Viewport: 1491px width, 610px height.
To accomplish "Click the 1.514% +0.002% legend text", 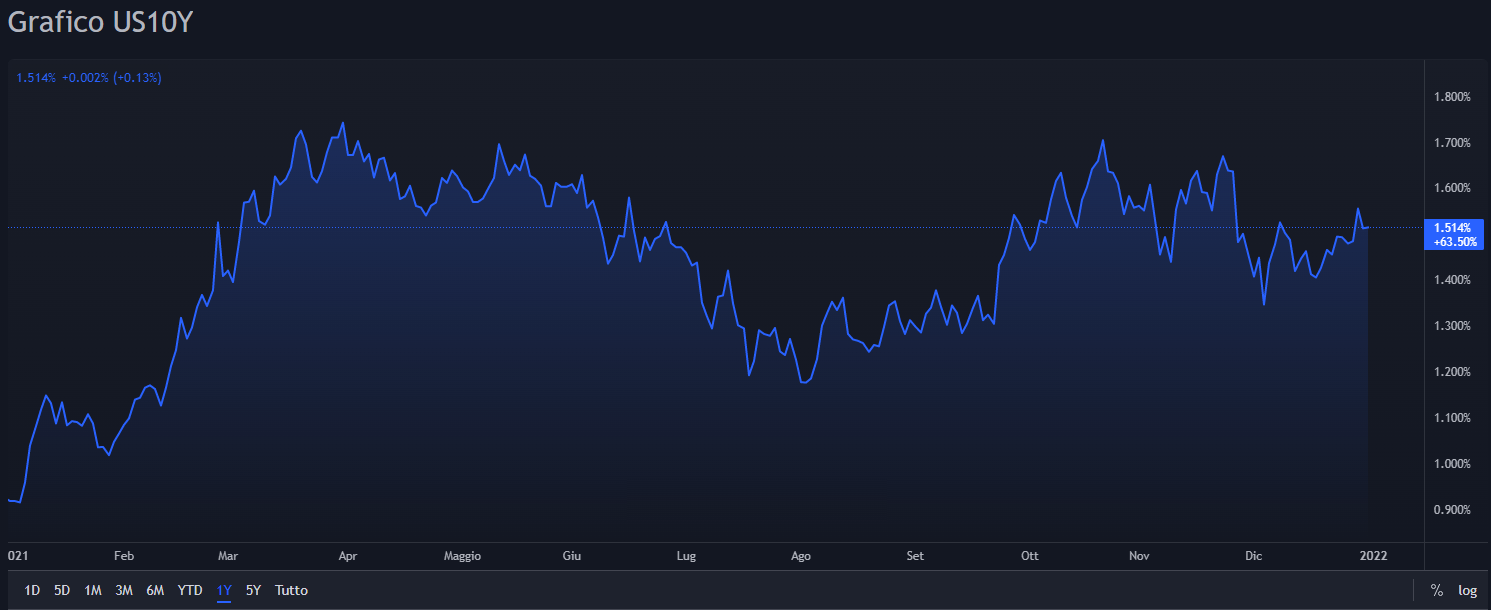I will [89, 77].
